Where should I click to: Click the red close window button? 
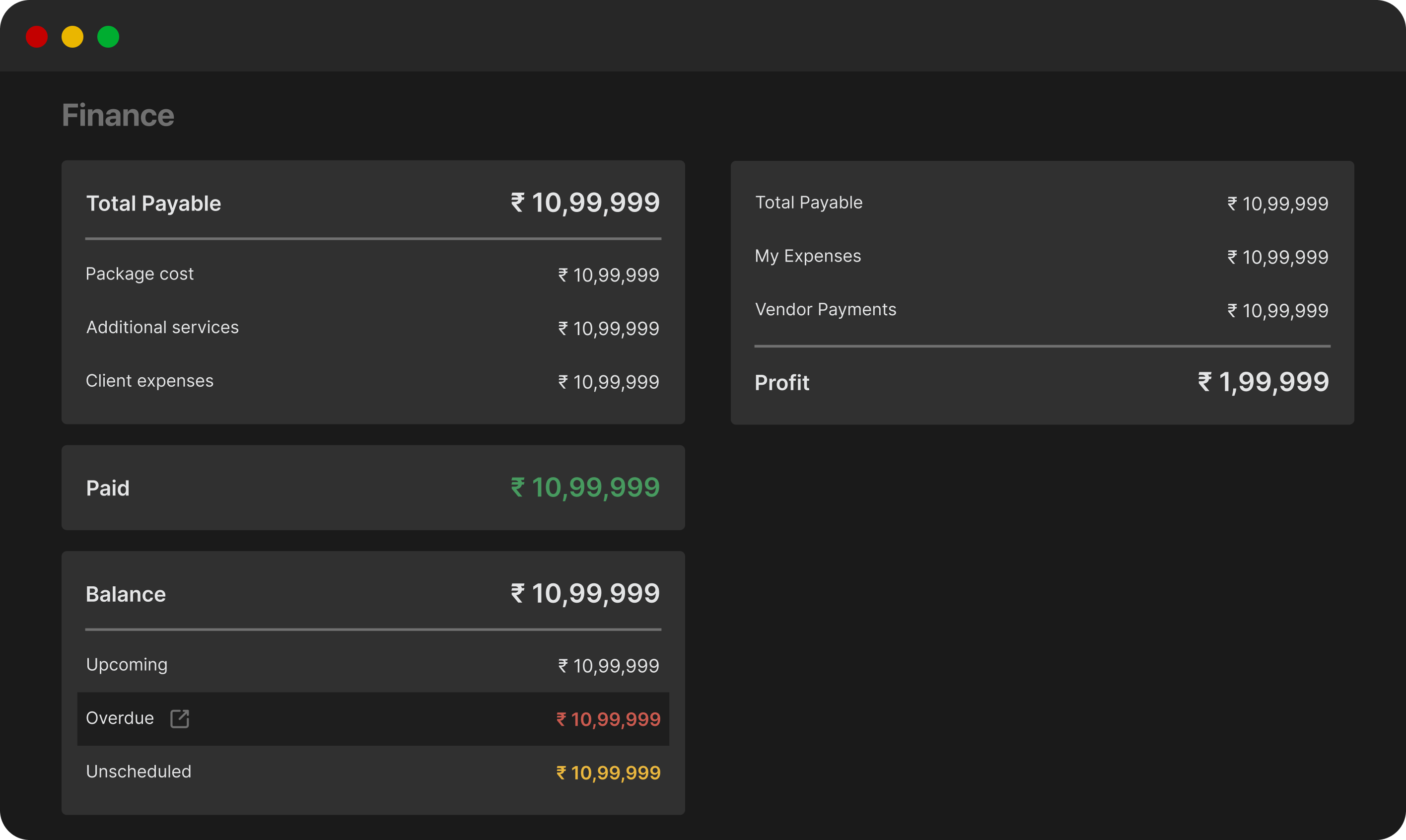37,37
